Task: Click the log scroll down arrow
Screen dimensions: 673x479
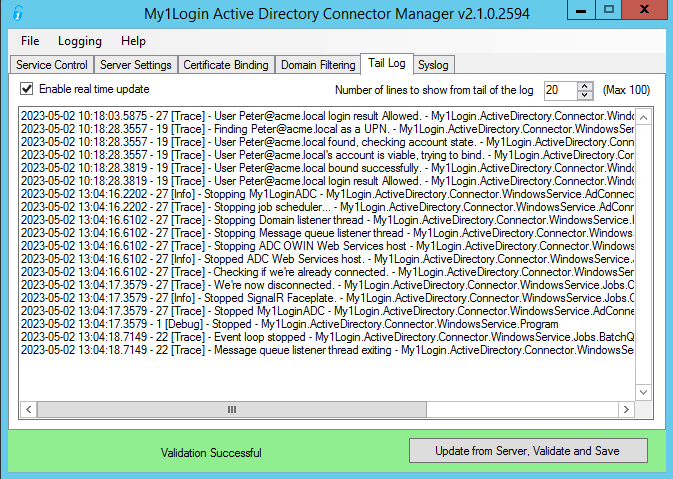Action: [643, 392]
